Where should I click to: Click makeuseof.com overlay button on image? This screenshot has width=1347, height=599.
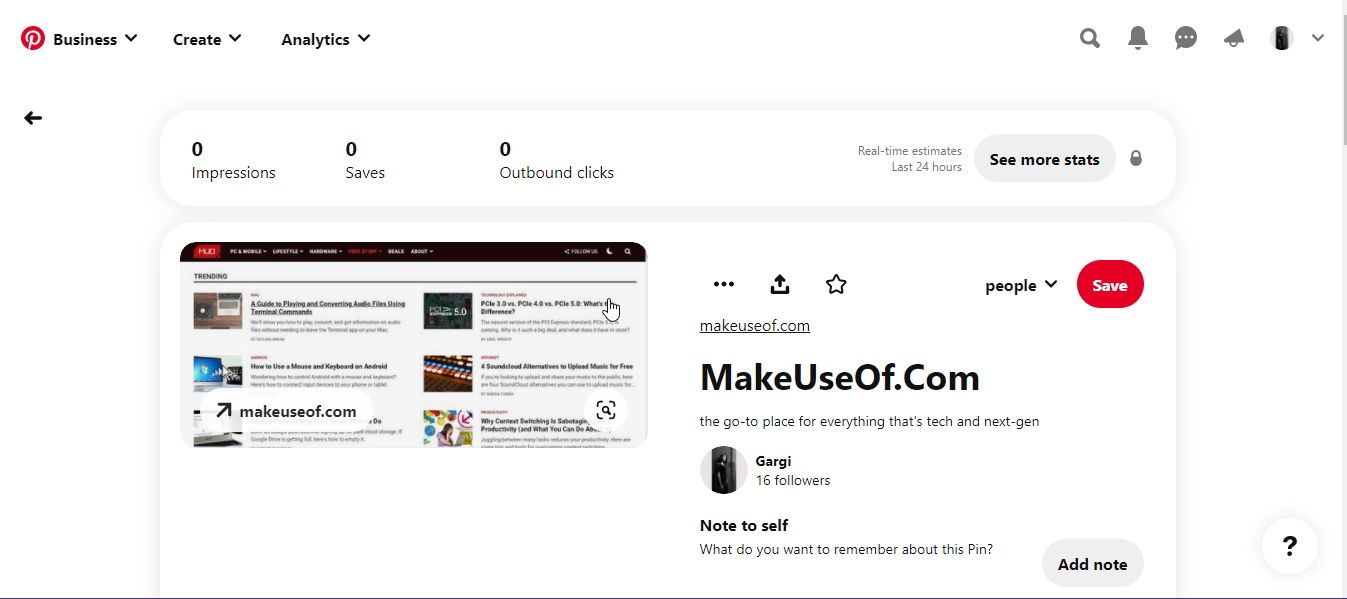pyautogui.click(x=286, y=411)
